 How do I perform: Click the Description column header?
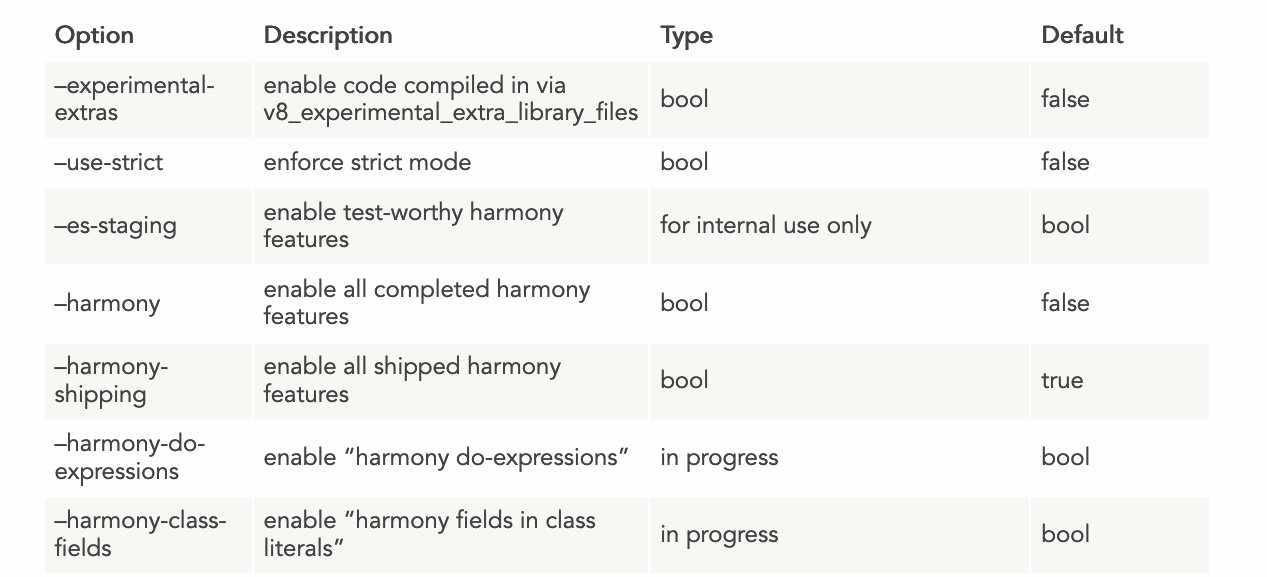tap(328, 35)
